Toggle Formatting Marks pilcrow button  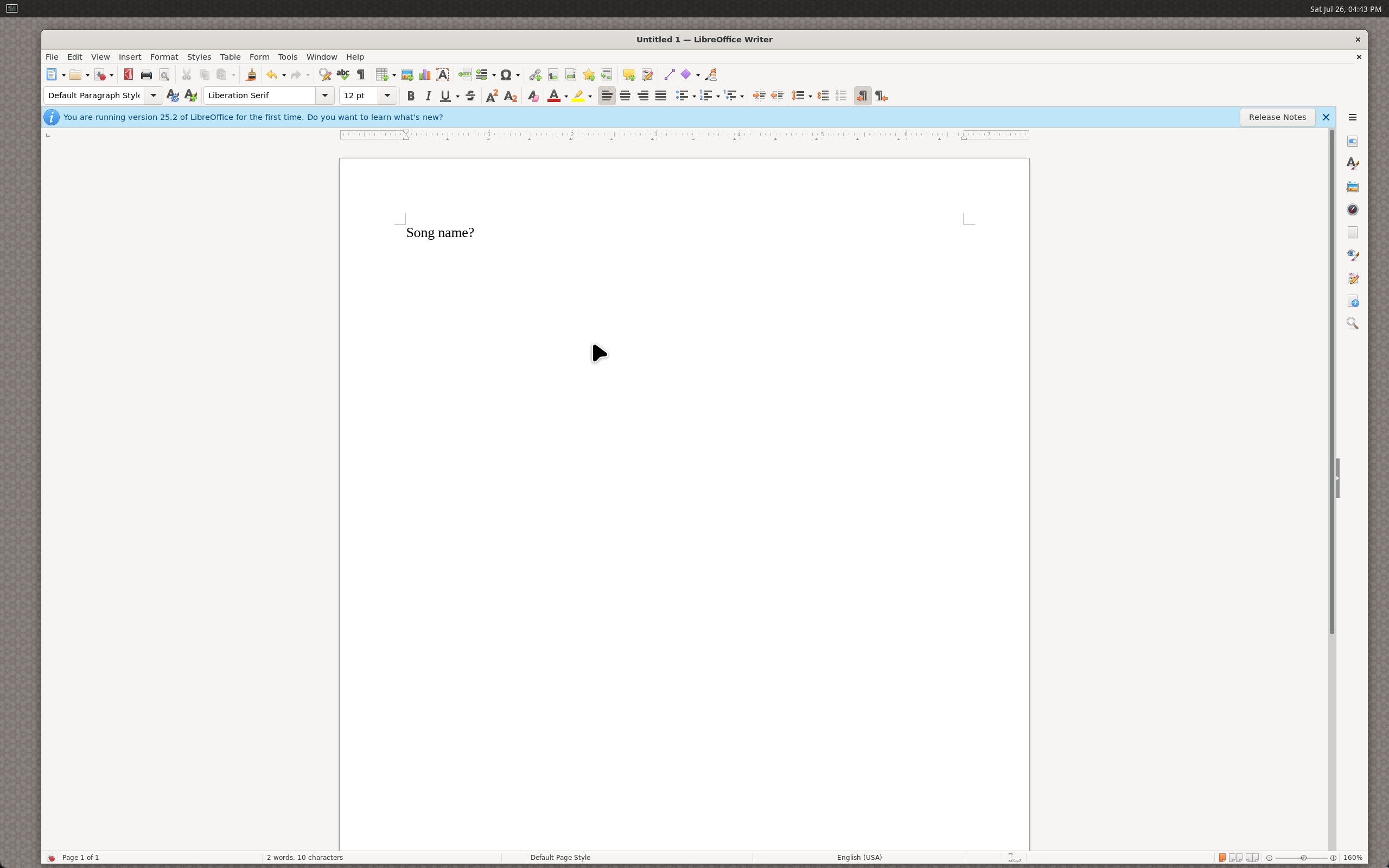tap(361, 75)
